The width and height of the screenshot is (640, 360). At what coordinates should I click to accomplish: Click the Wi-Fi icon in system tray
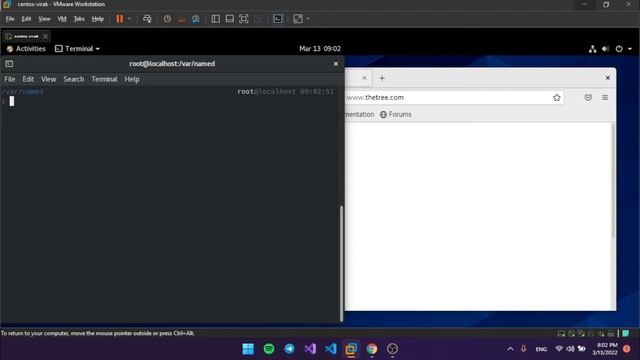(x=559, y=349)
